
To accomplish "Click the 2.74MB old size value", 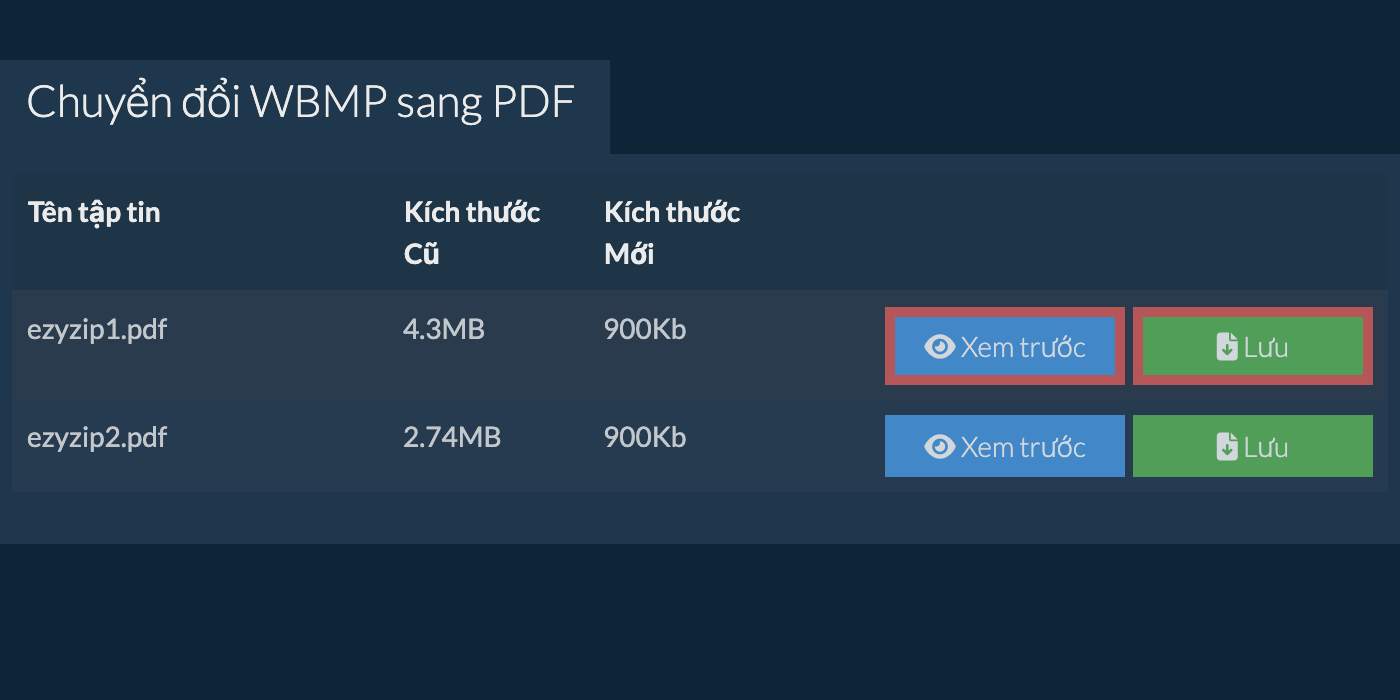I will (x=452, y=437).
